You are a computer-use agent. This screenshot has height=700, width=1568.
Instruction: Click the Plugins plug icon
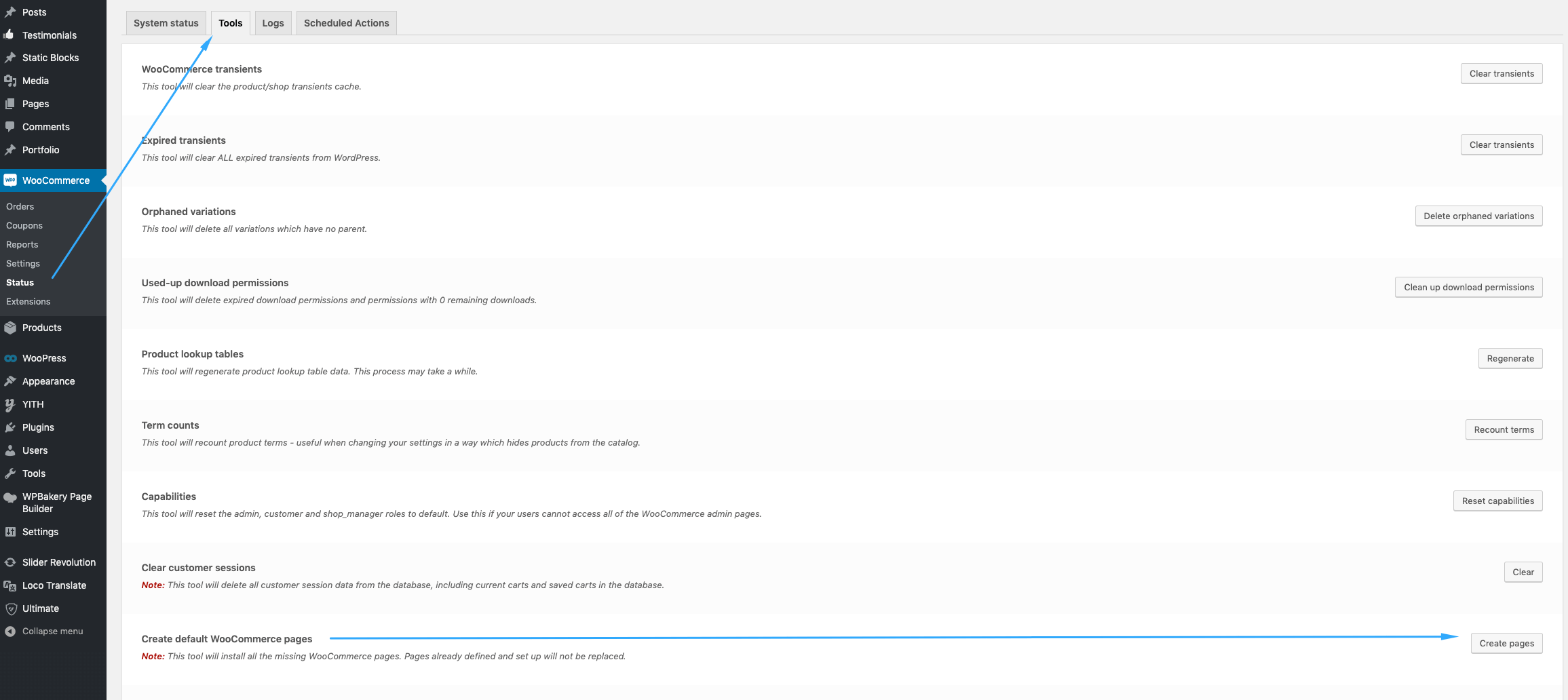pyautogui.click(x=9, y=427)
